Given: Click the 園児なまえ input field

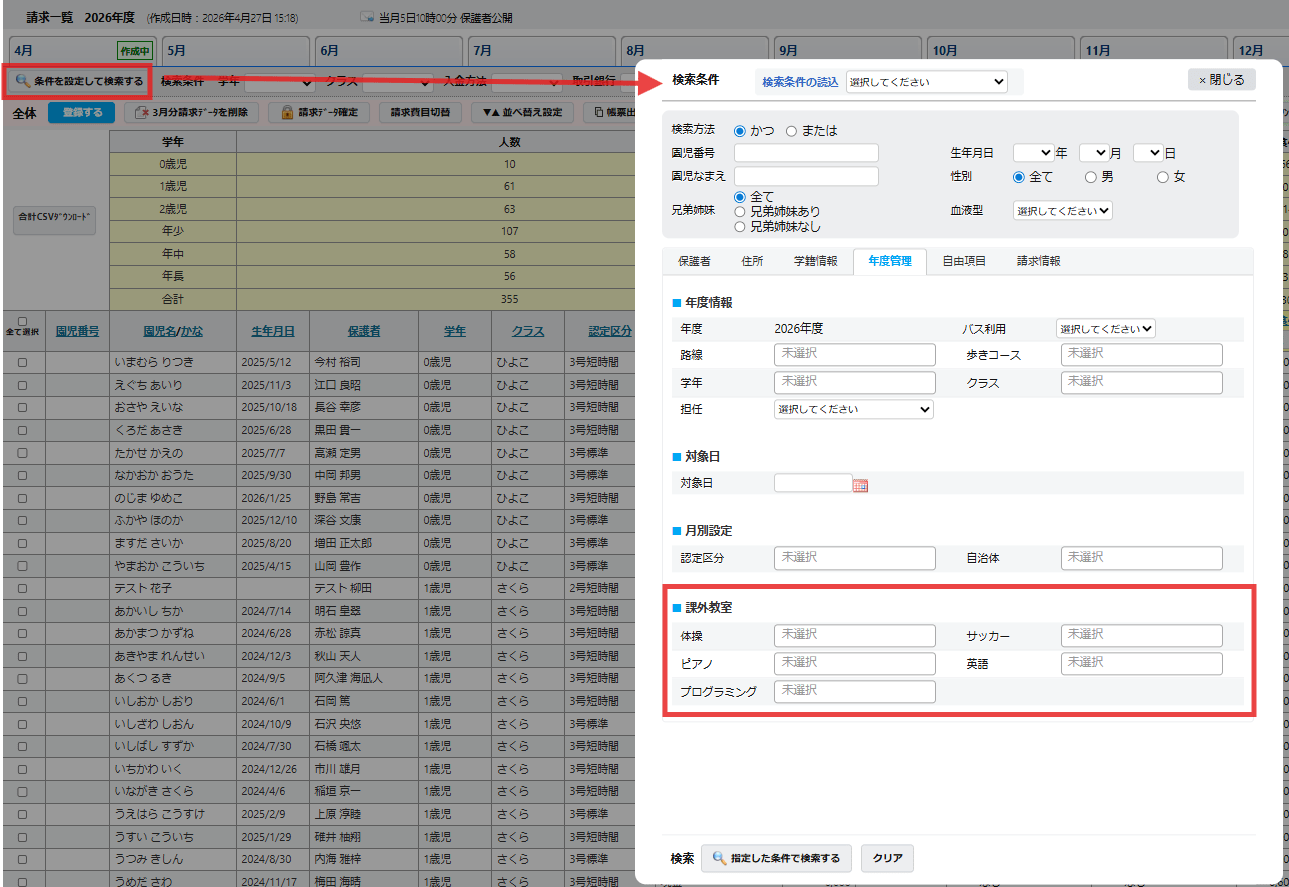Looking at the screenshot, I should click(x=806, y=177).
